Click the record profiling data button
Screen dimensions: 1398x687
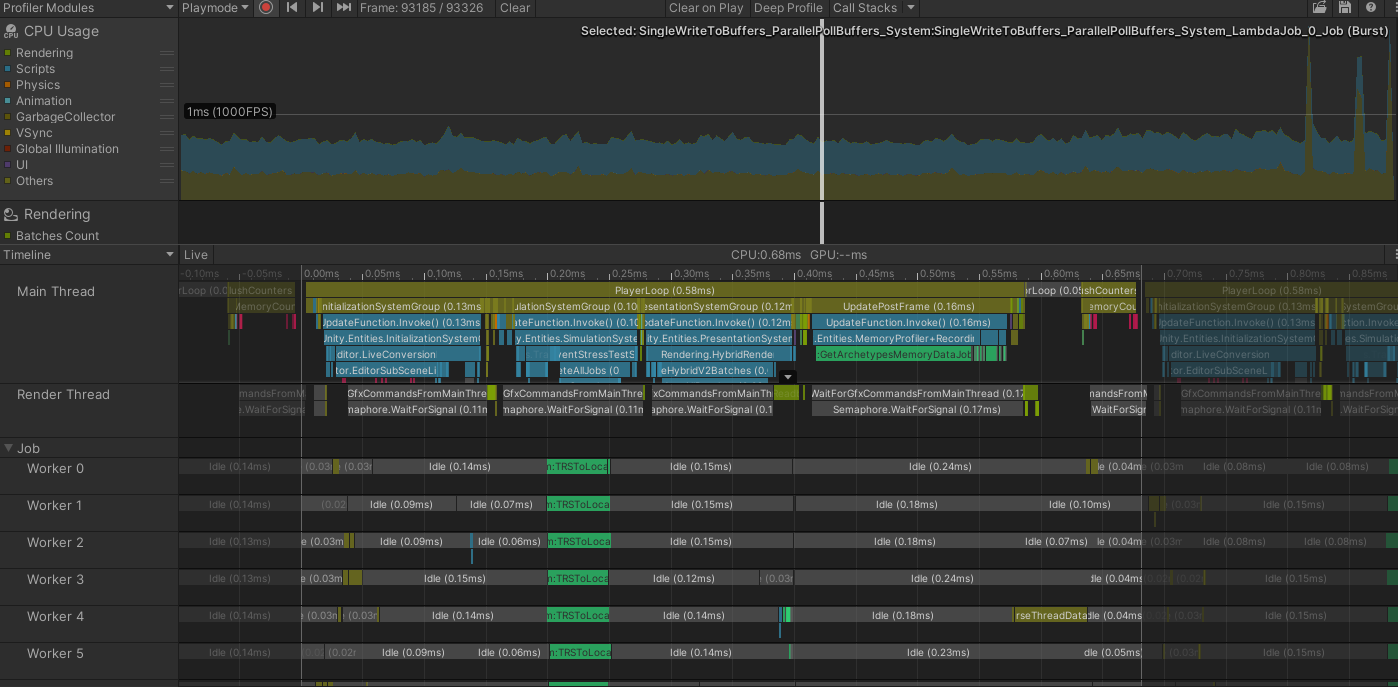pos(264,8)
